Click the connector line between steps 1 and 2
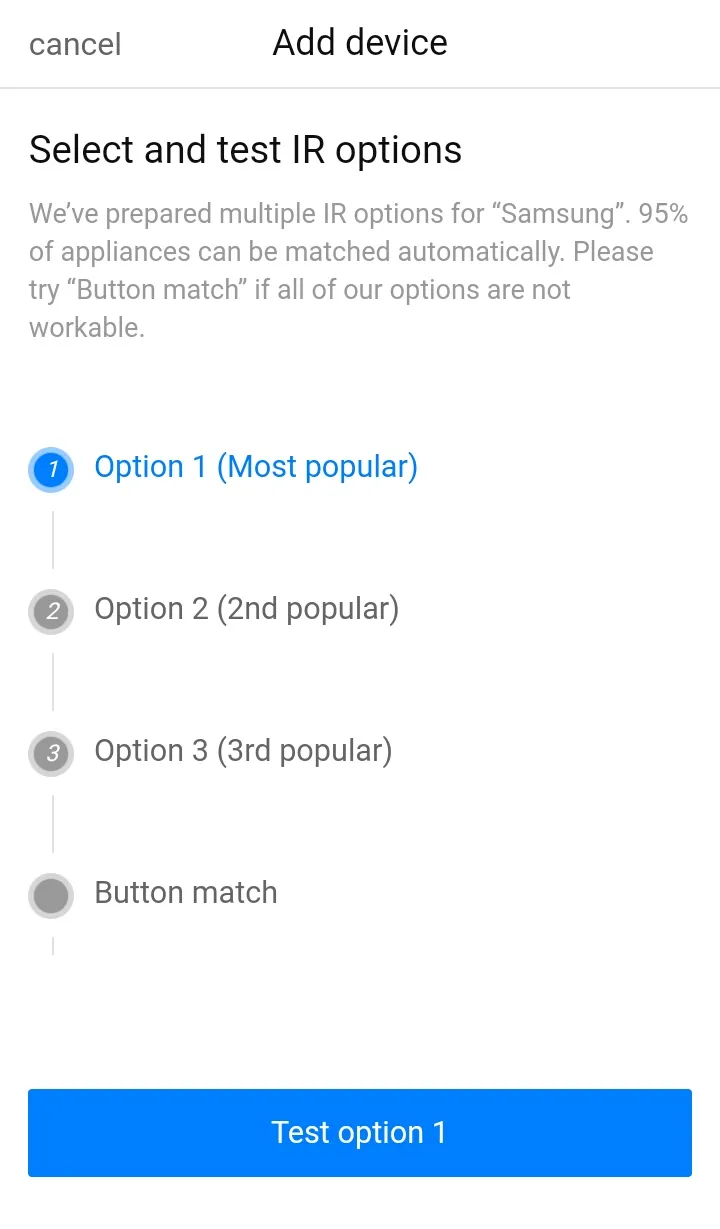 53,540
